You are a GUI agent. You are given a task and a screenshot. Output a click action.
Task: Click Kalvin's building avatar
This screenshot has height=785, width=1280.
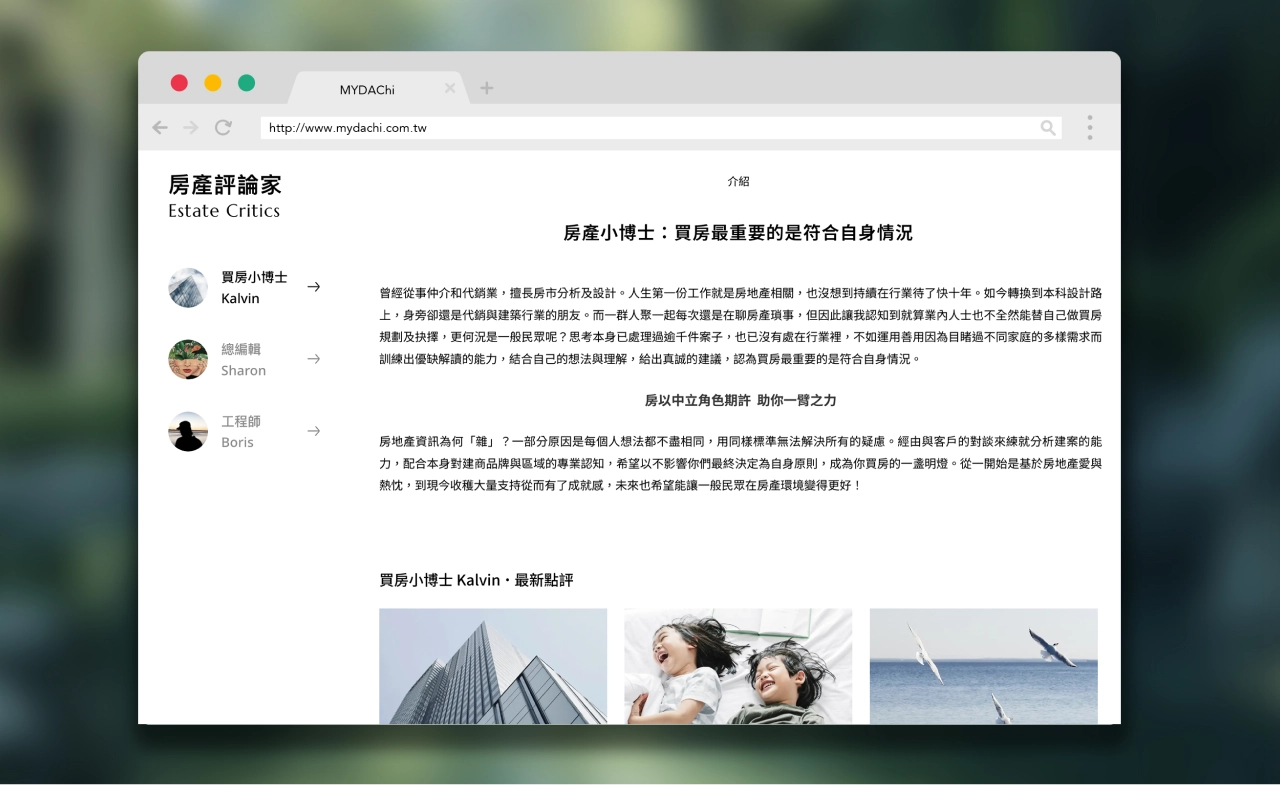[x=188, y=288]
